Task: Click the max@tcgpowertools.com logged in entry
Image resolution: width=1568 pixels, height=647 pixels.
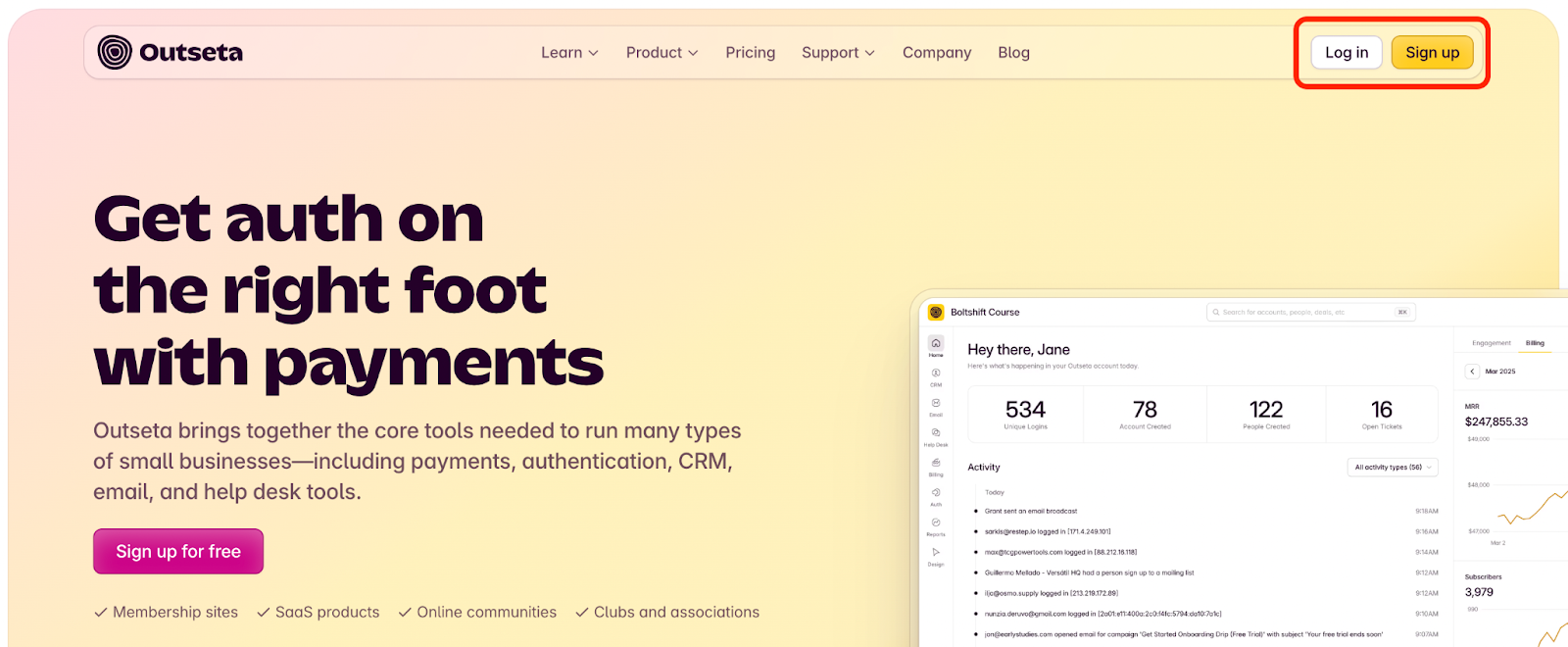Action: (x=1060, y=552)
